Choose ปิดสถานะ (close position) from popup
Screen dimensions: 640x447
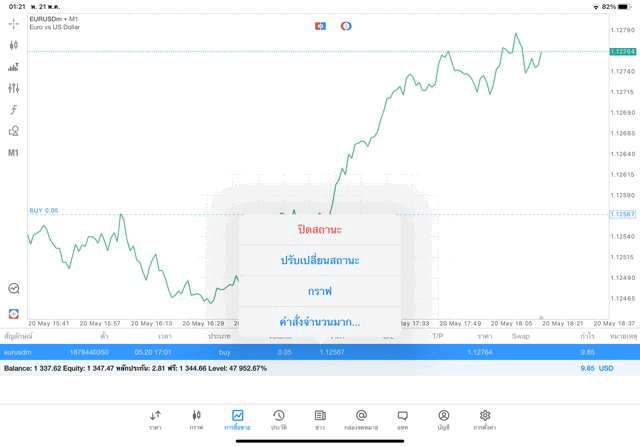click(x=320, y=230)
